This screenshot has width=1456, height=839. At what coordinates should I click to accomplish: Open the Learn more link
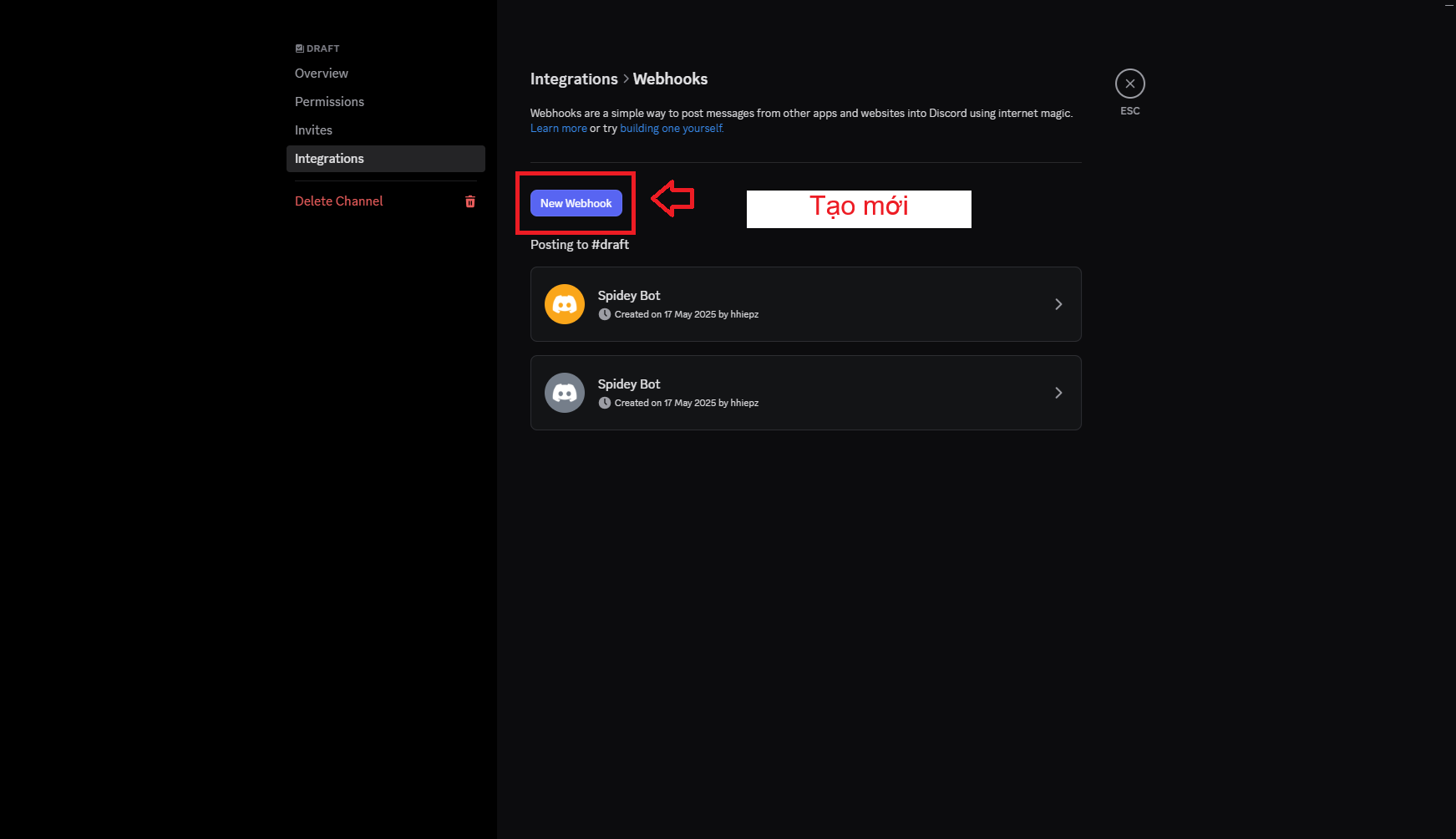tap(558, 129)
